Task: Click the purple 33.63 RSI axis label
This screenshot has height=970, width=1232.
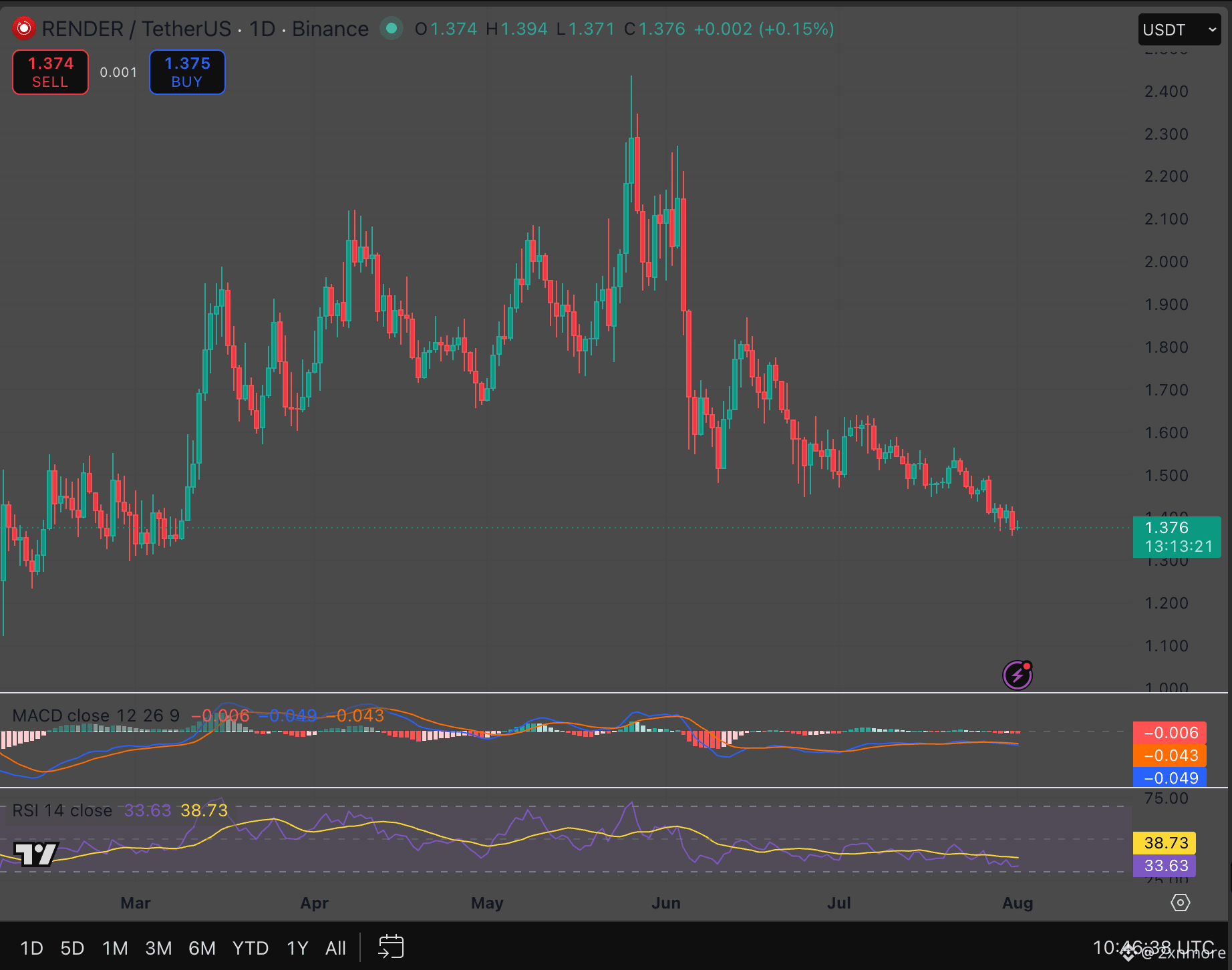Action: [1165, 866]
